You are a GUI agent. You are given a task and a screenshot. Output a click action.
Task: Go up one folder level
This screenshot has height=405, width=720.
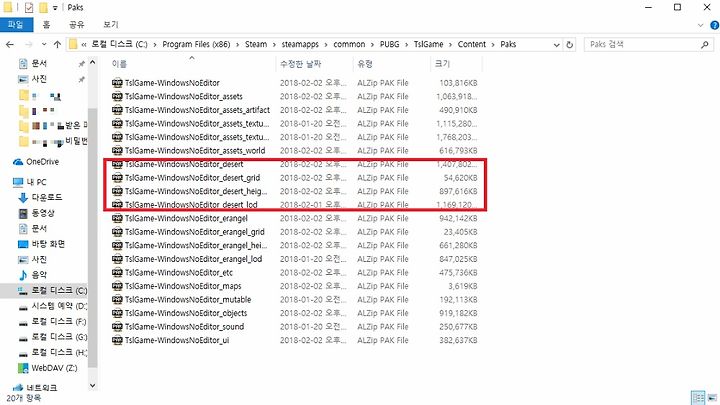[57, 45]
